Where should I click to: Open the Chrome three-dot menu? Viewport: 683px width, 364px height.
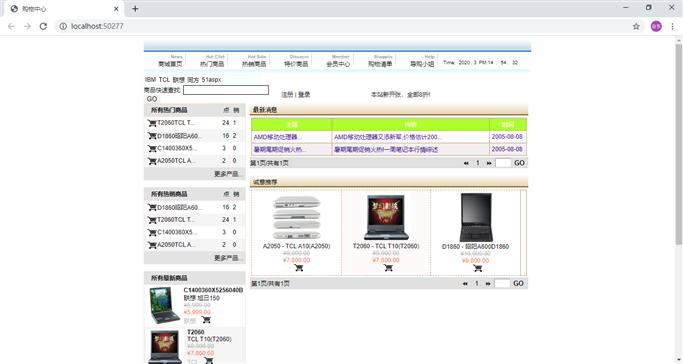tap(673, 26)
